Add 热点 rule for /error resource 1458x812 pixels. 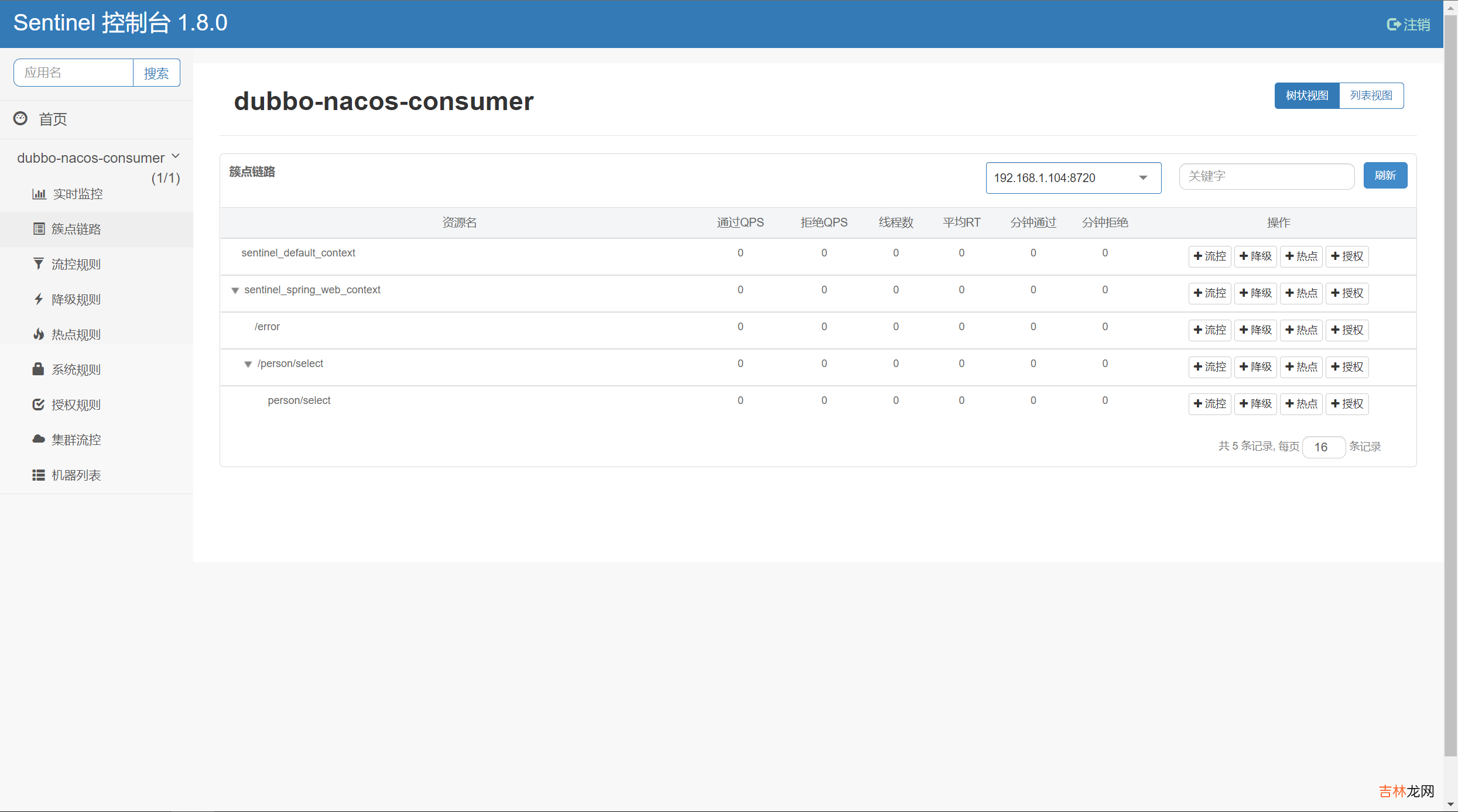[x=1301, y=330]
